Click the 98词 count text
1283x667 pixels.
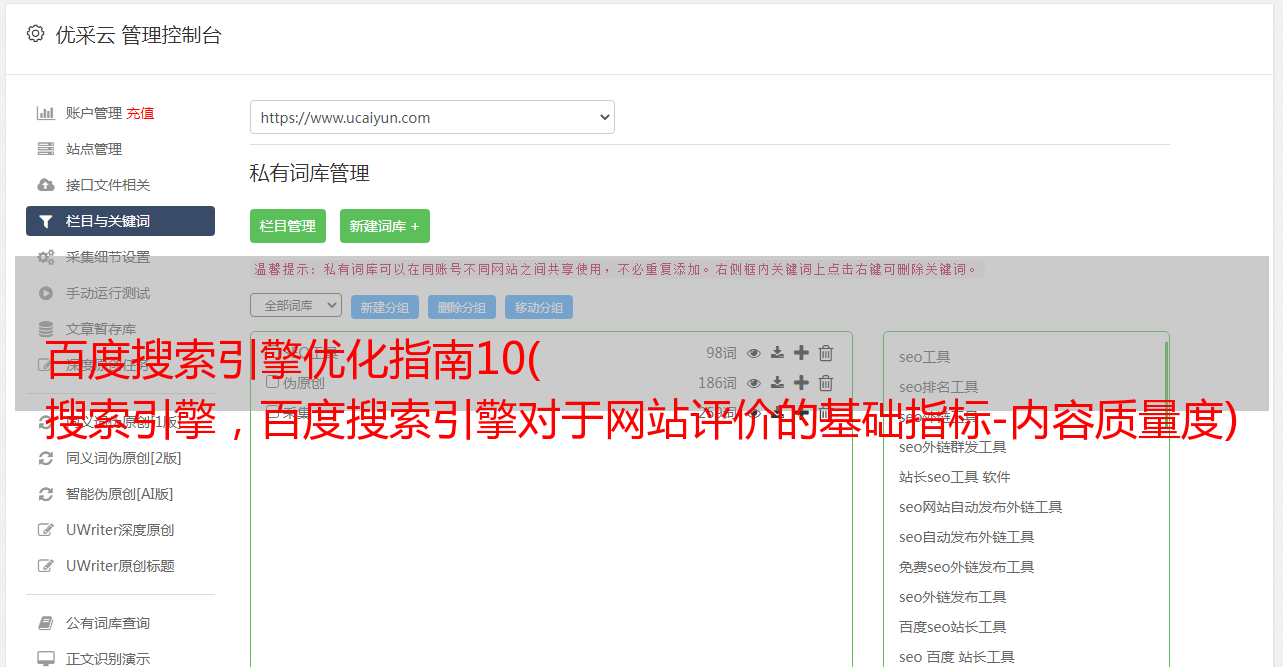pyautogui.click(x=721, y=353)
